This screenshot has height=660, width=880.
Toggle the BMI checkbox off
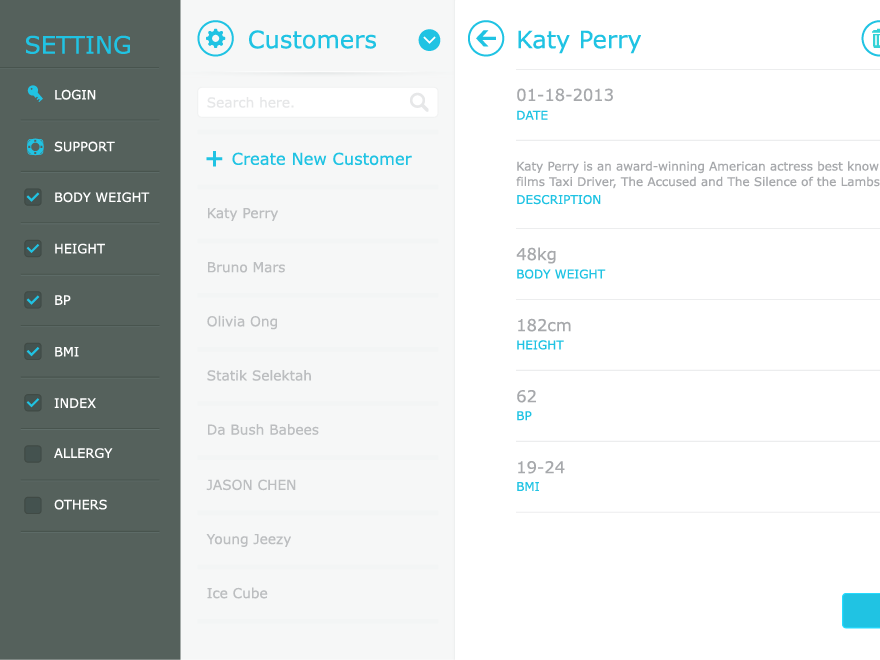(33, 351)
